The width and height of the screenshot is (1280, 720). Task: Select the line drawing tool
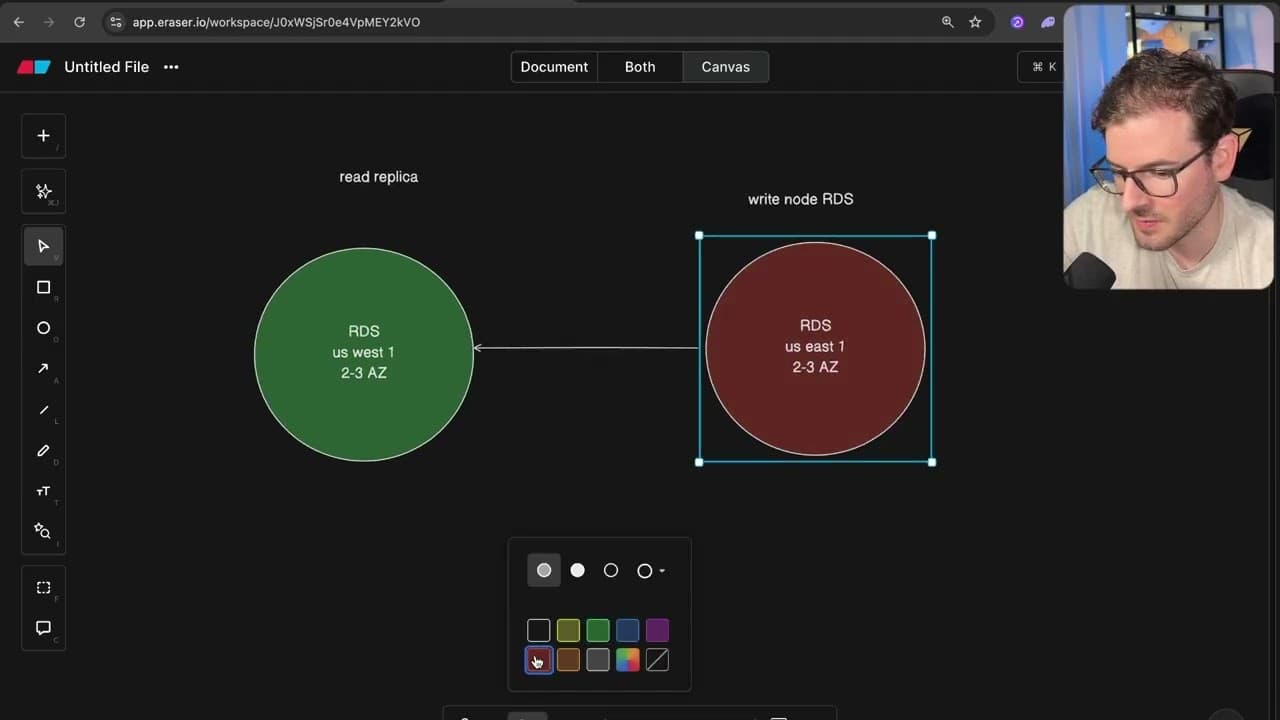coord(43,409)
